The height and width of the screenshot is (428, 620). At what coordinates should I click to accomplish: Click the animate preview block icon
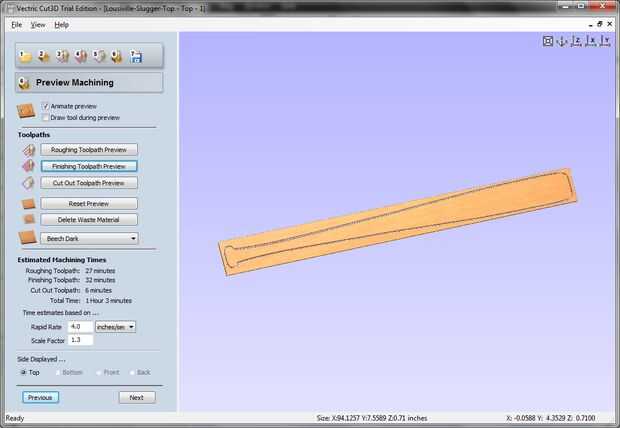click(26, 111)
